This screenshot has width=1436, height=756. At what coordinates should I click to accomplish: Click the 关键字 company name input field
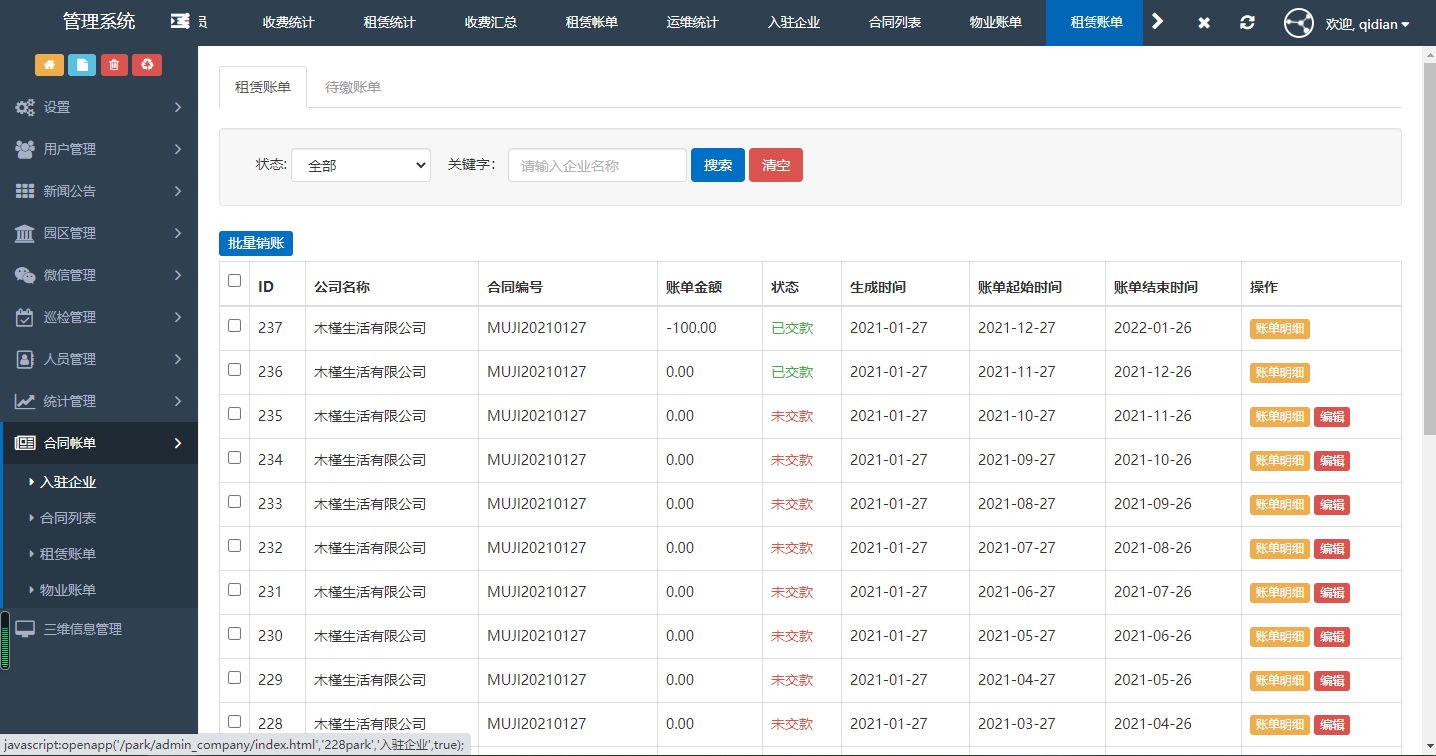pos(597,166)
